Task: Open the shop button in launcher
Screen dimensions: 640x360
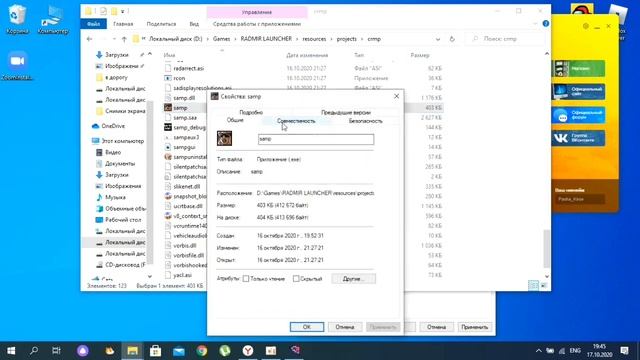Action: tap(579, 69)
